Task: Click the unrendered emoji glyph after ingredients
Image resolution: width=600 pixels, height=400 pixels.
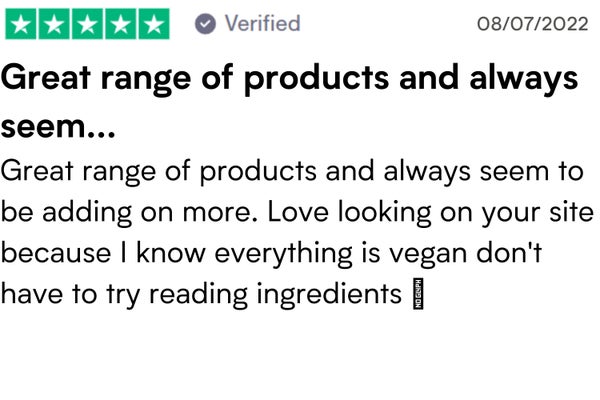Action: [419, 294]
